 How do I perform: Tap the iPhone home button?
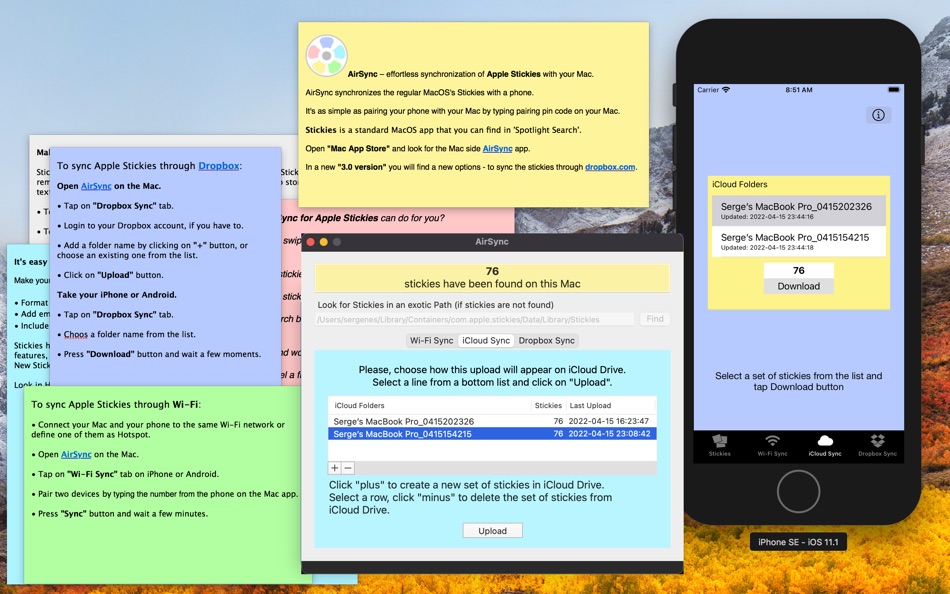click(798, 492)
